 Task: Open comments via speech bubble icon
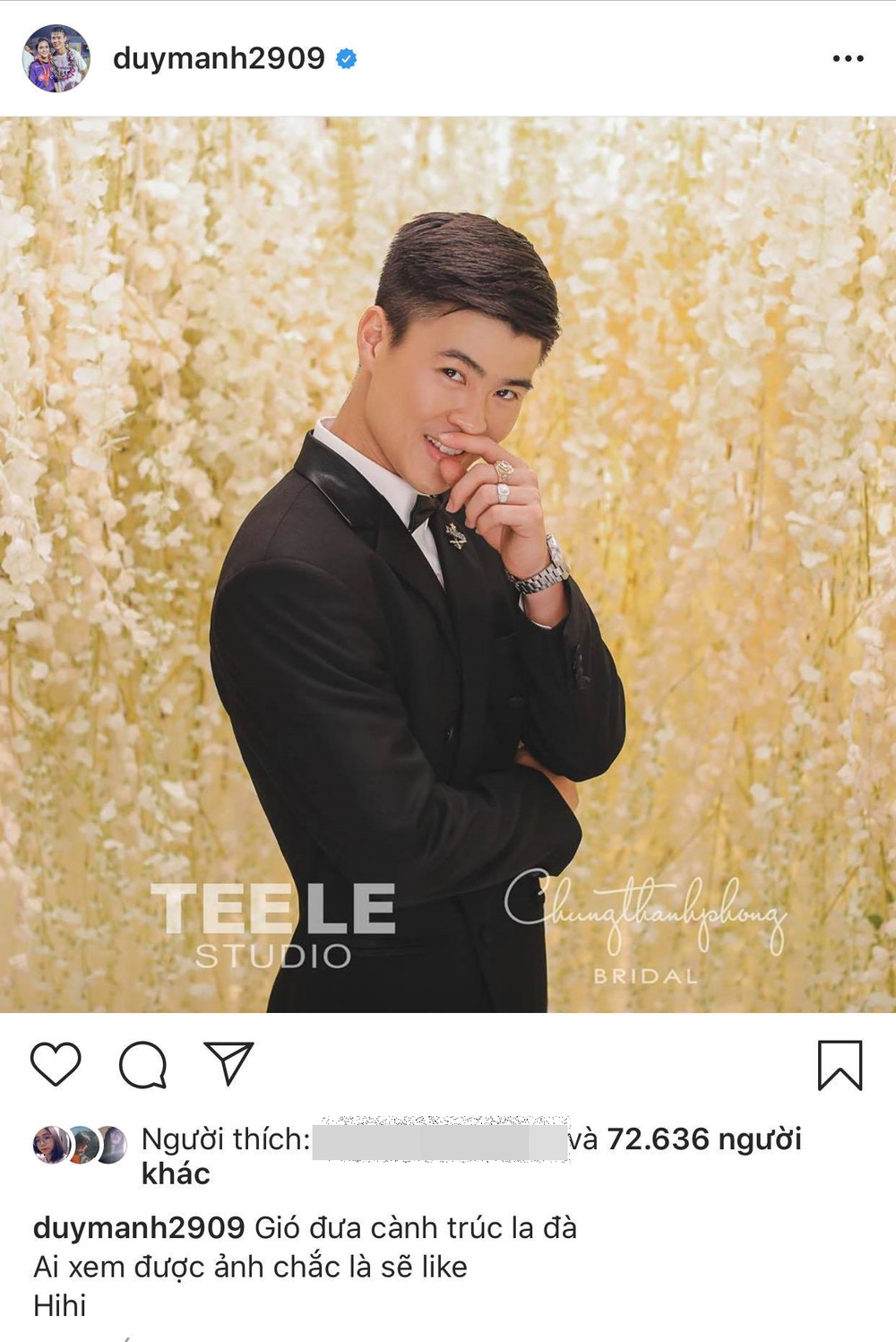point(143,1065)
